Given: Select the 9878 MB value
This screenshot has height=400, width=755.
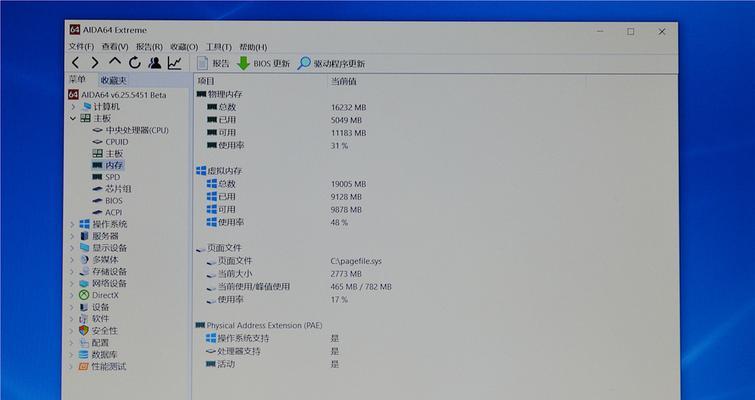Looking at the screenshot, I should pyautogui.click(x=346, y=209).
